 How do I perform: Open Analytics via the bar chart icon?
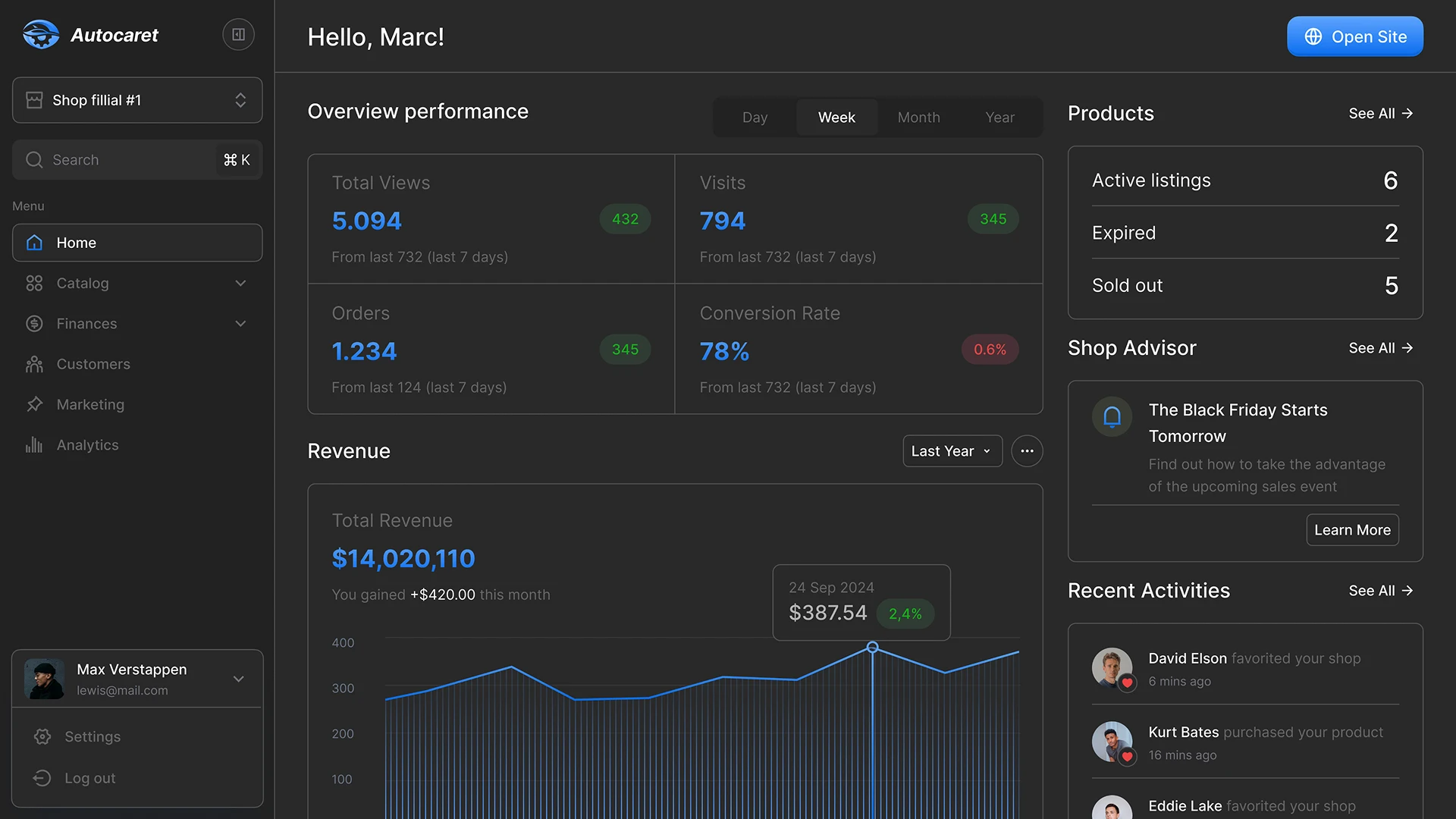click(34, 445)
